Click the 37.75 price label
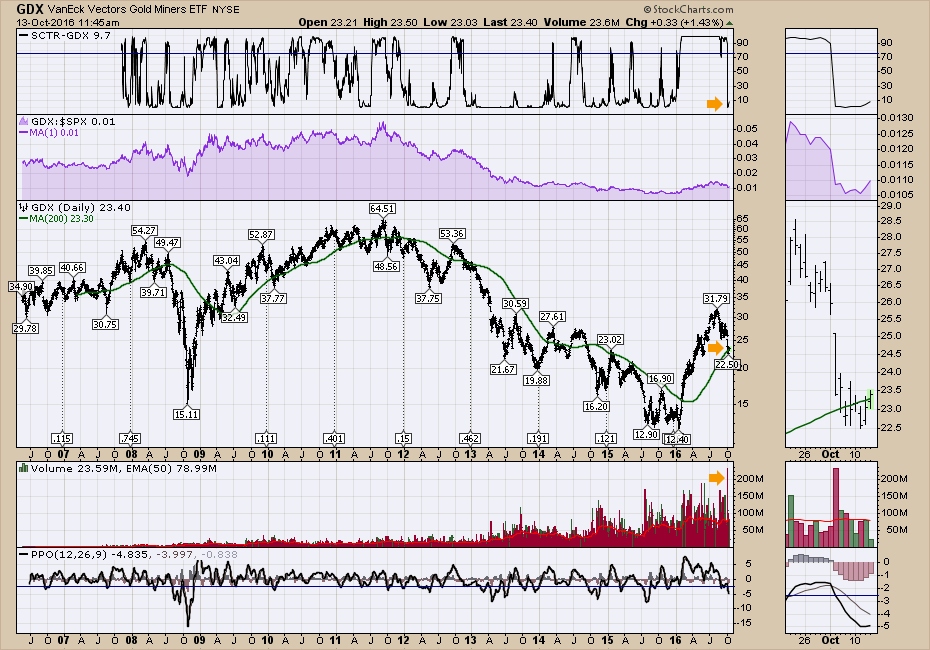Image resolution: width=930 pixels, height=650 pixels. [x=428, y=298]
